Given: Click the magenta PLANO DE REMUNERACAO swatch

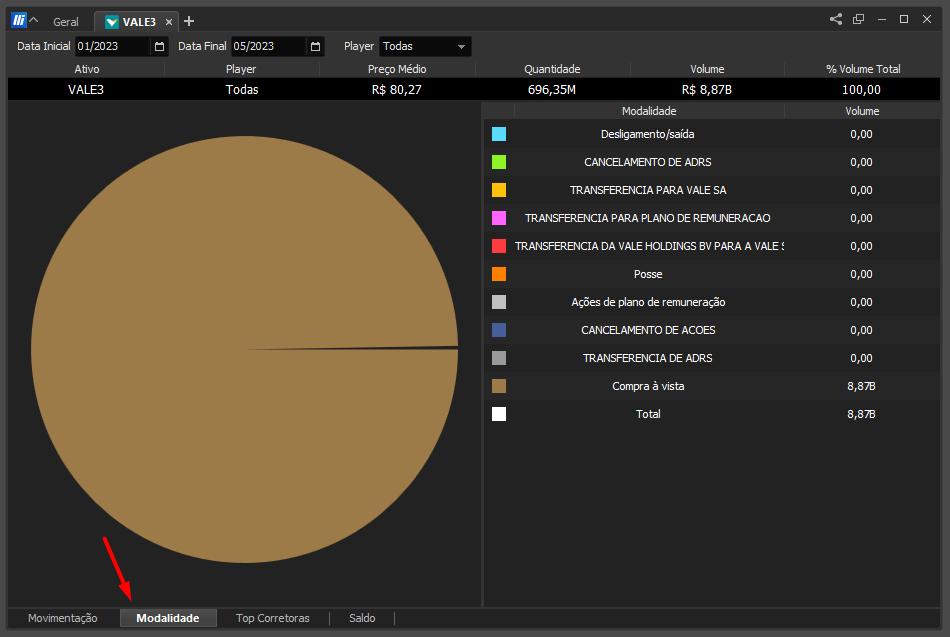Looking at the screenshot, I should pyautogui.click(x=499, y=218).
